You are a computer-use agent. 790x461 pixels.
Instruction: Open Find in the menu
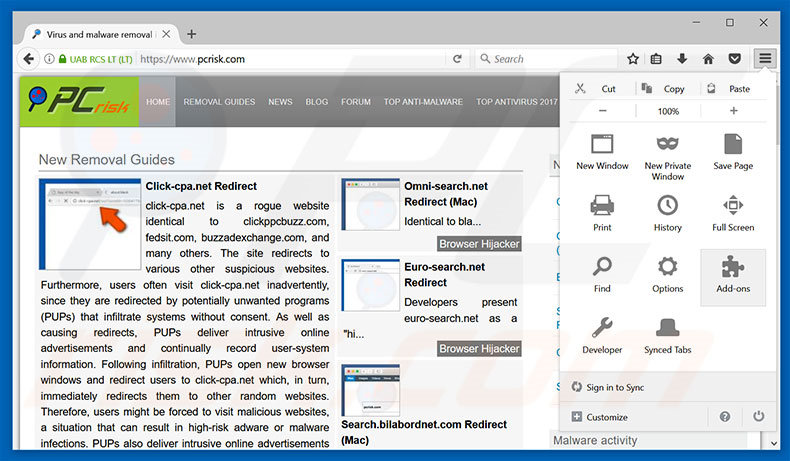click(x=602, y=275)
